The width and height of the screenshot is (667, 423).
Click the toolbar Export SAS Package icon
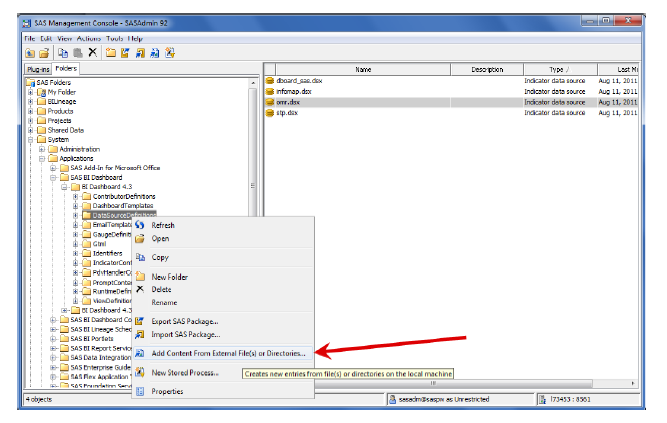click(x=125, y=53)
